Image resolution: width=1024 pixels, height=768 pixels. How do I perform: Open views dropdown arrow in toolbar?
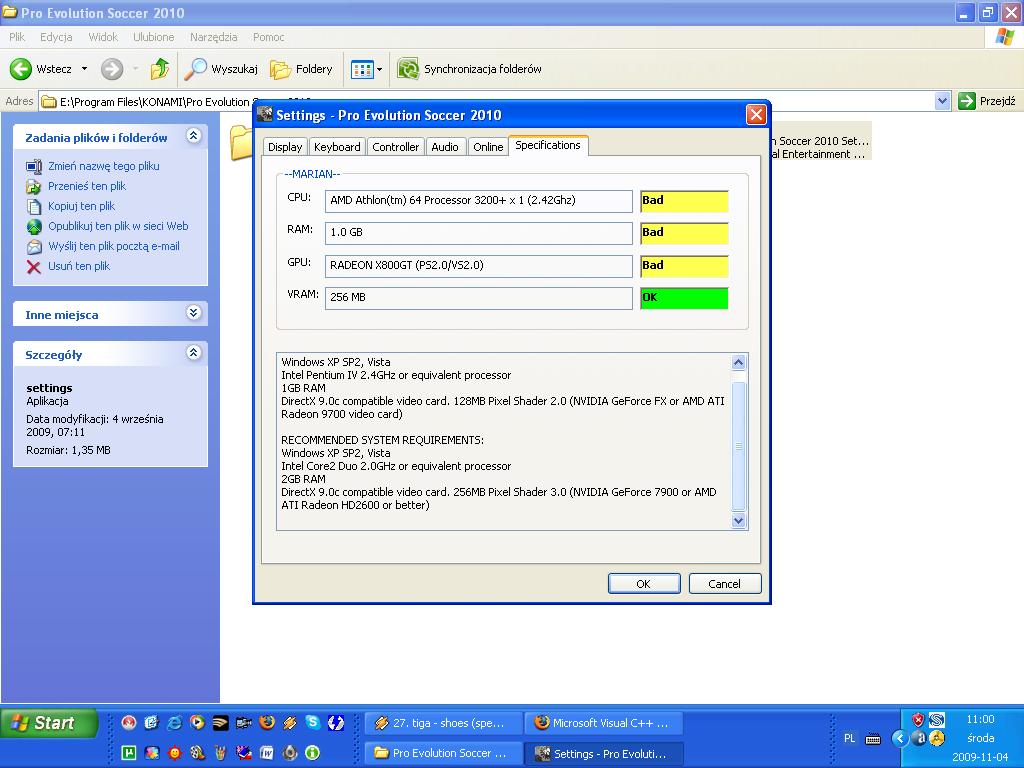coord(379,69)
